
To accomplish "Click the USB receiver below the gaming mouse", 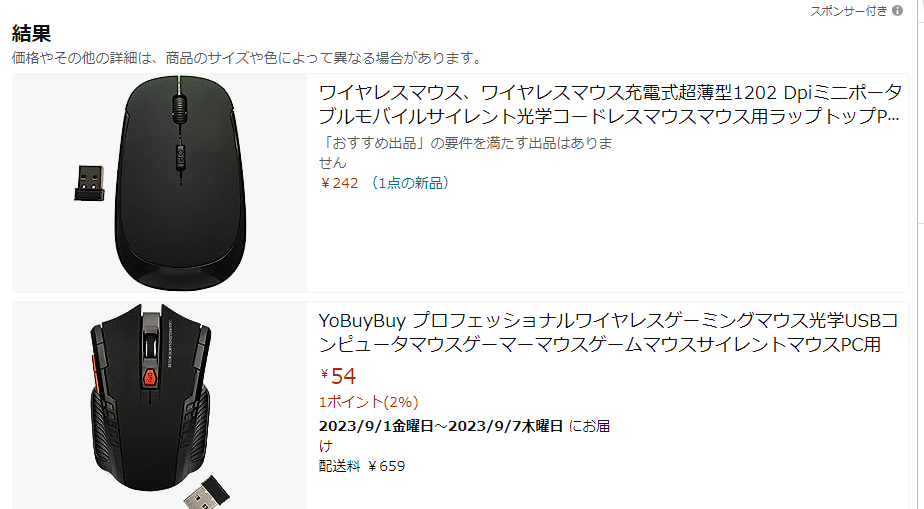I will point(206,492).
